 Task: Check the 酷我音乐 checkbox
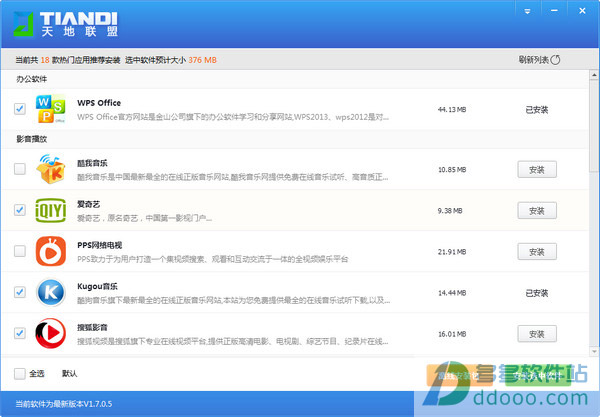click(x=20, y=169)
